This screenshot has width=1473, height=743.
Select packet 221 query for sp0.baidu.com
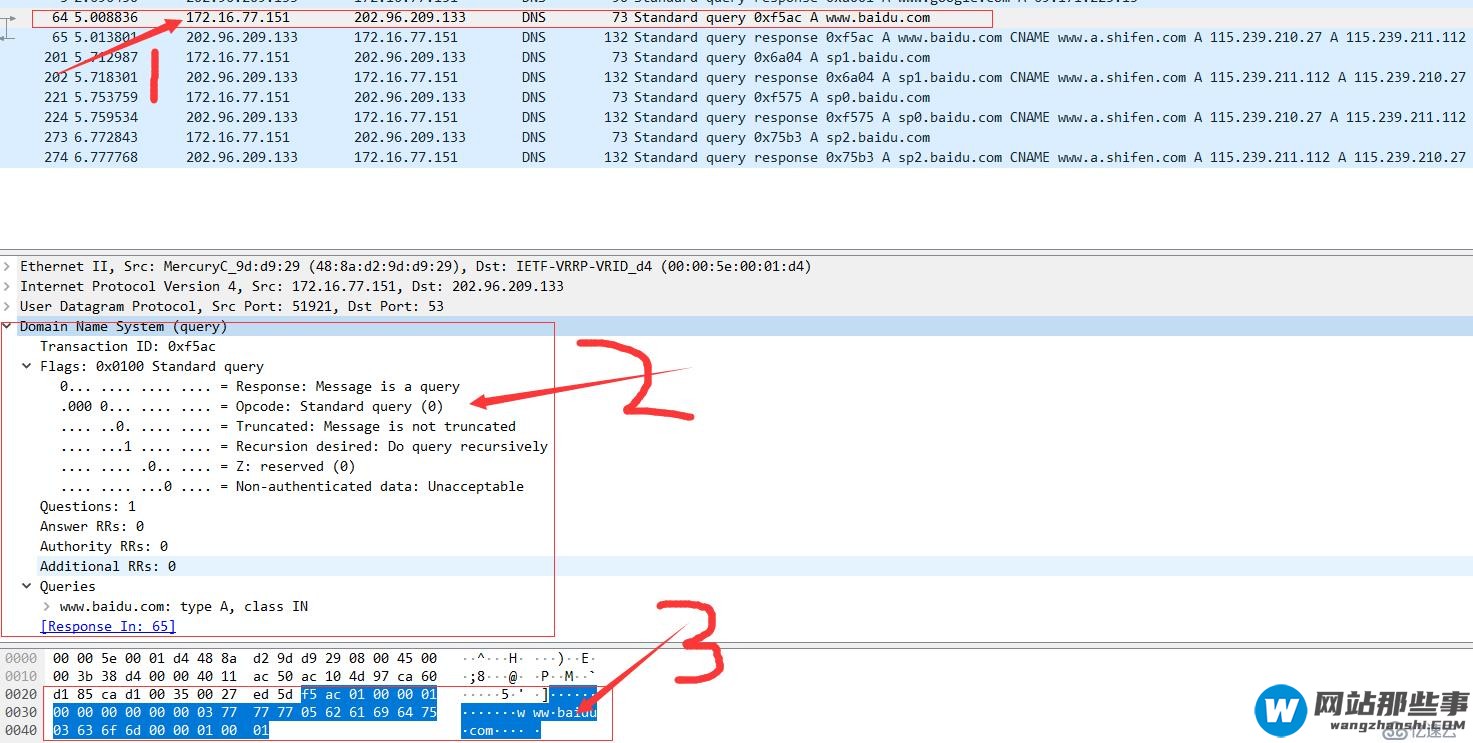[x=736, y=97]
